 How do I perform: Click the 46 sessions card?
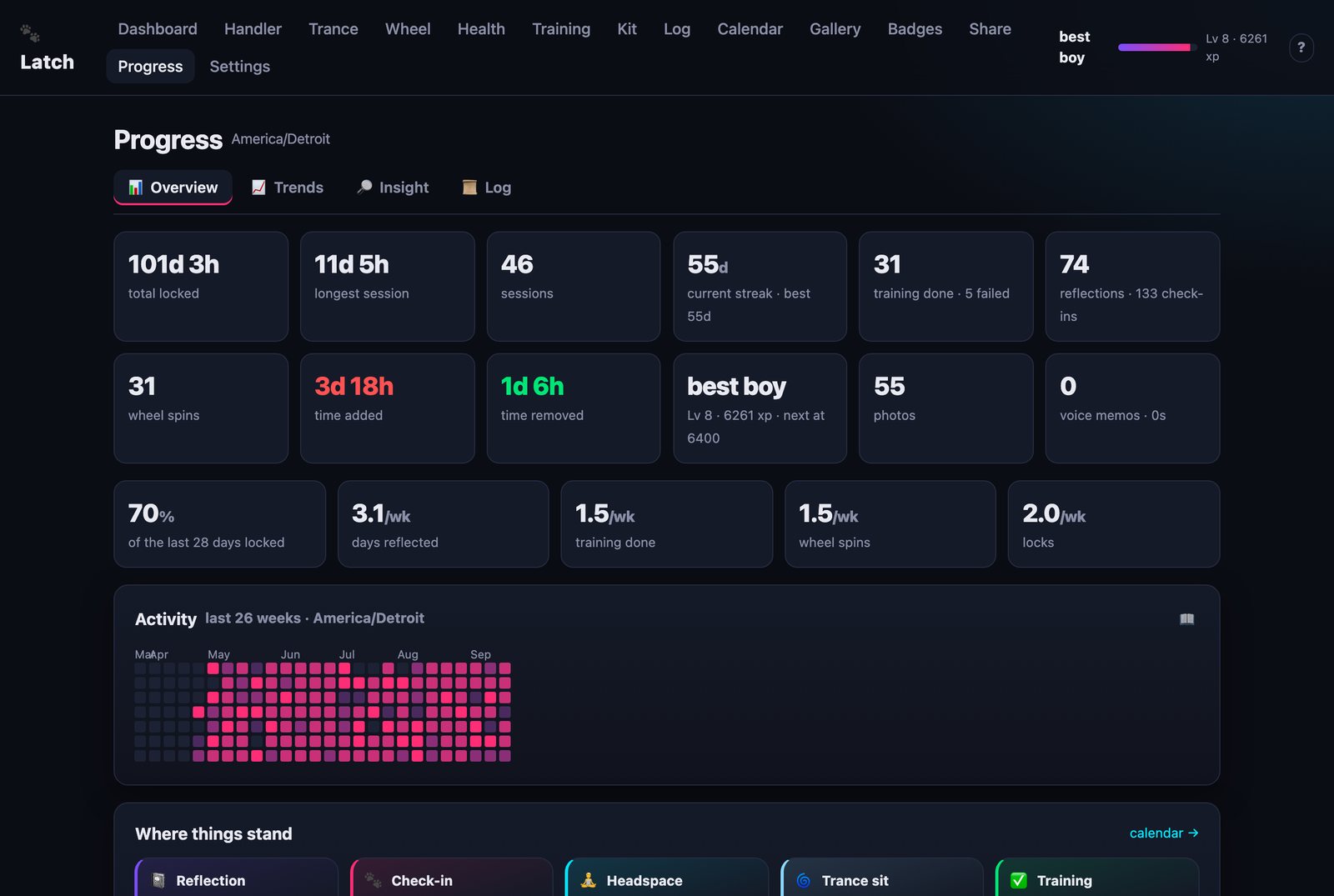point(574,287)
